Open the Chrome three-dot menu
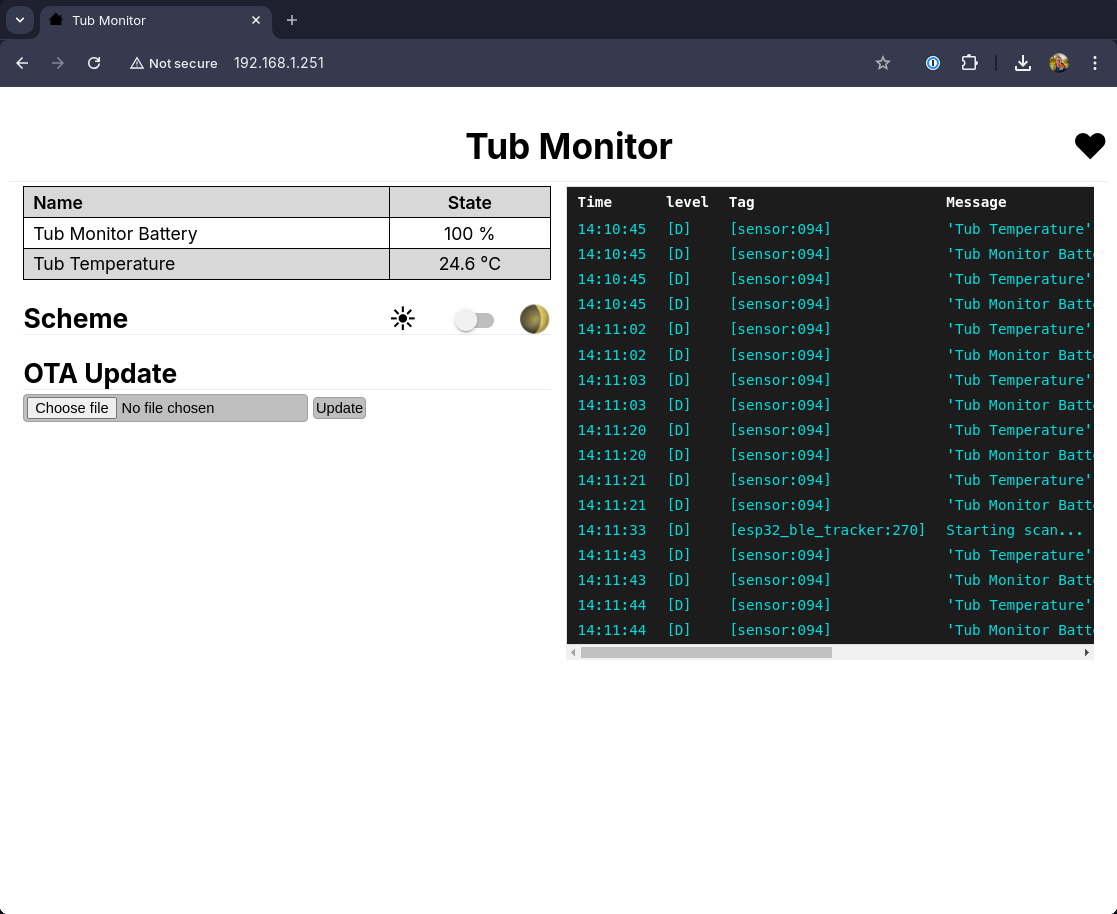Screen dimensions: 1117x914 point(1096,63)
